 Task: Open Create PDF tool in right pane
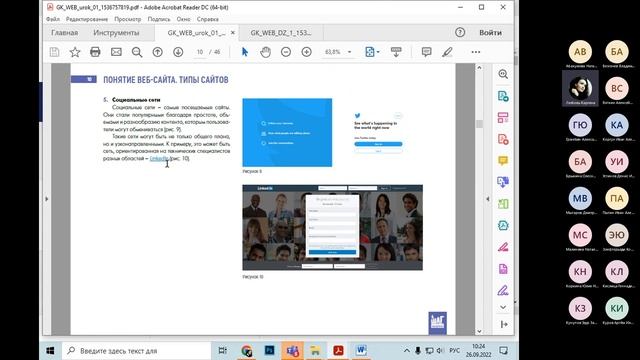point(503,139)
